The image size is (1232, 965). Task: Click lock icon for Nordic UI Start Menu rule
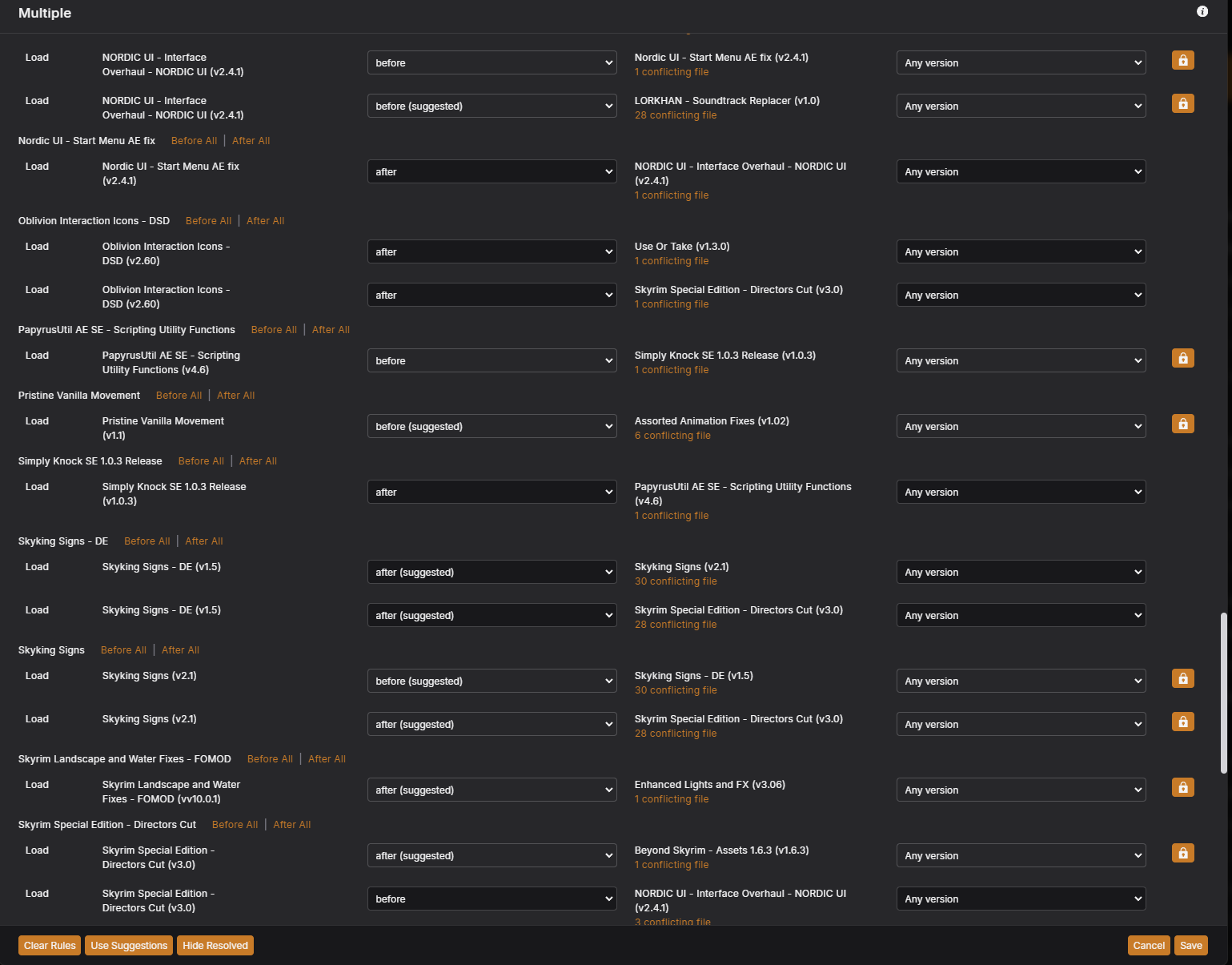(x=1182, y=61)
